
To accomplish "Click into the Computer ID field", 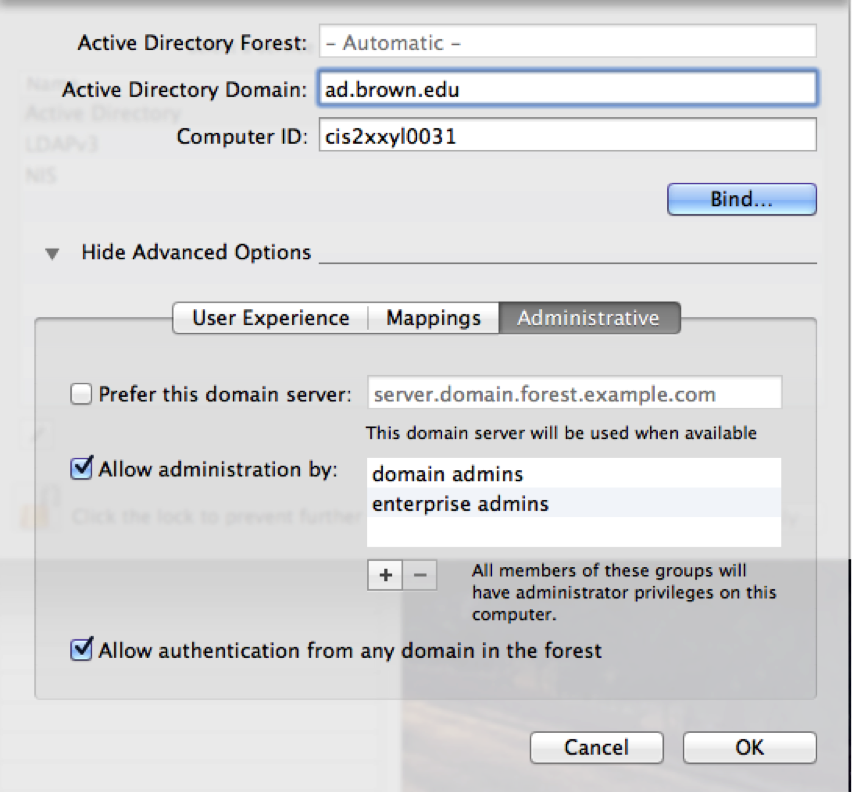I will pos(567,135).
